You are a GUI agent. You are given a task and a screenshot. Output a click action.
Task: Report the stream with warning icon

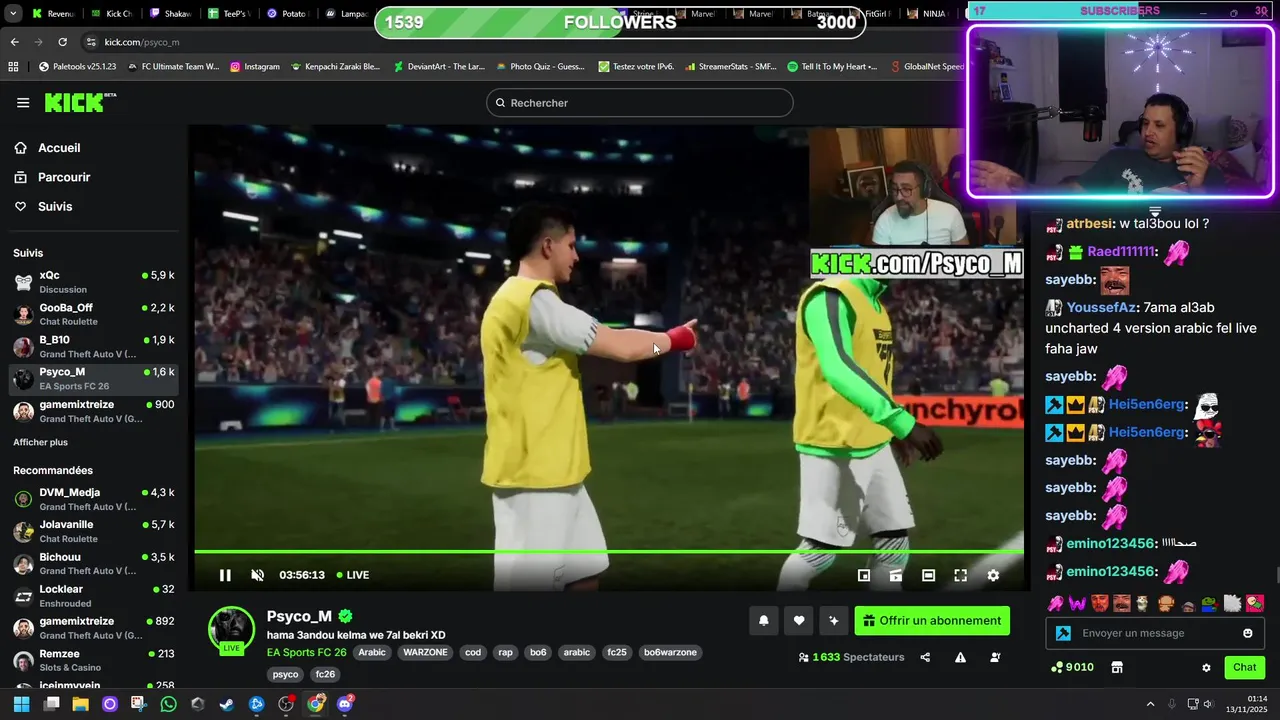click(960, 657)
